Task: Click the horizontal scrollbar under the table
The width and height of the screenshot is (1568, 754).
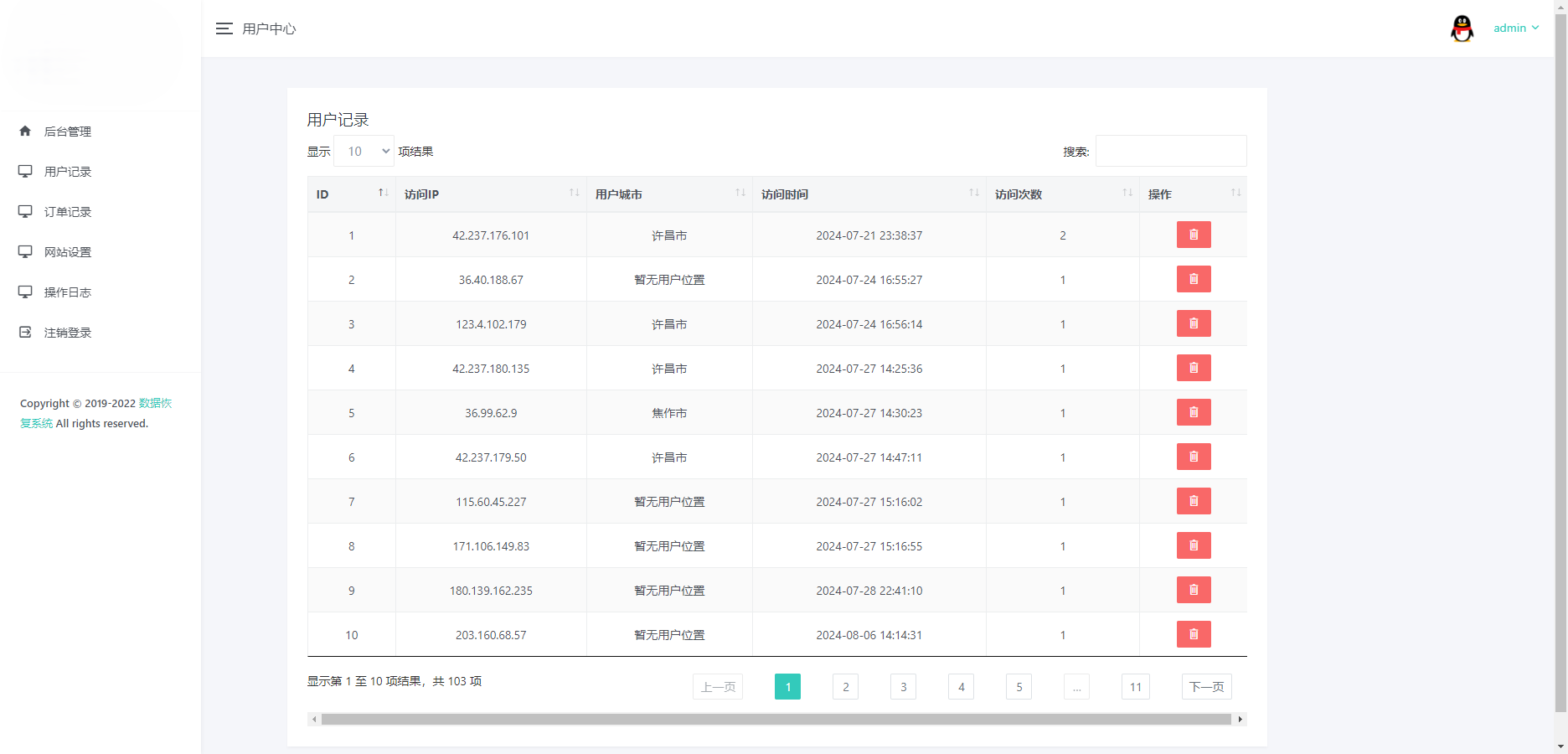Action: tap(776, 719)
